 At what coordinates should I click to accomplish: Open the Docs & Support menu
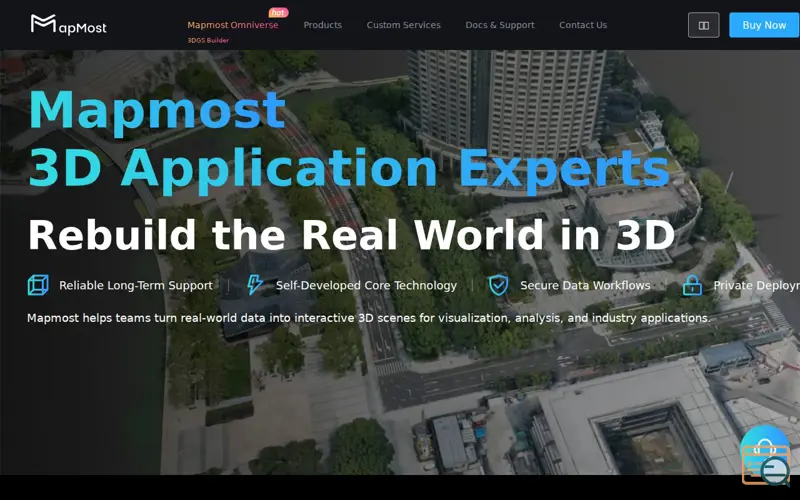[500, 25]
